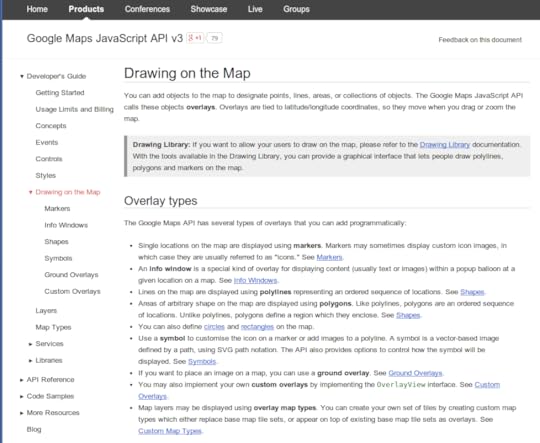Viewport: 540px width, 443px height.
Task: Open Map Types in sidebar
Action: click(x=53, y=327)
